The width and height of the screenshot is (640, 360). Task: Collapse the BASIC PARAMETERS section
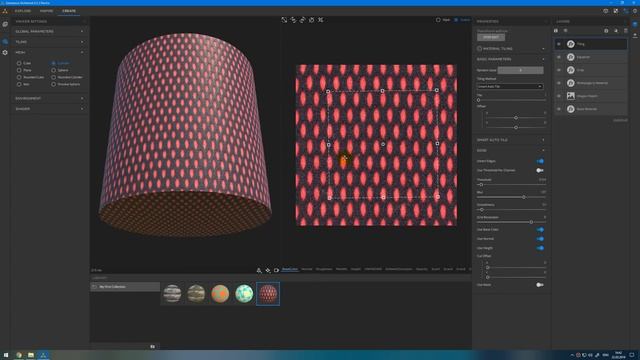tap(510, 59)
